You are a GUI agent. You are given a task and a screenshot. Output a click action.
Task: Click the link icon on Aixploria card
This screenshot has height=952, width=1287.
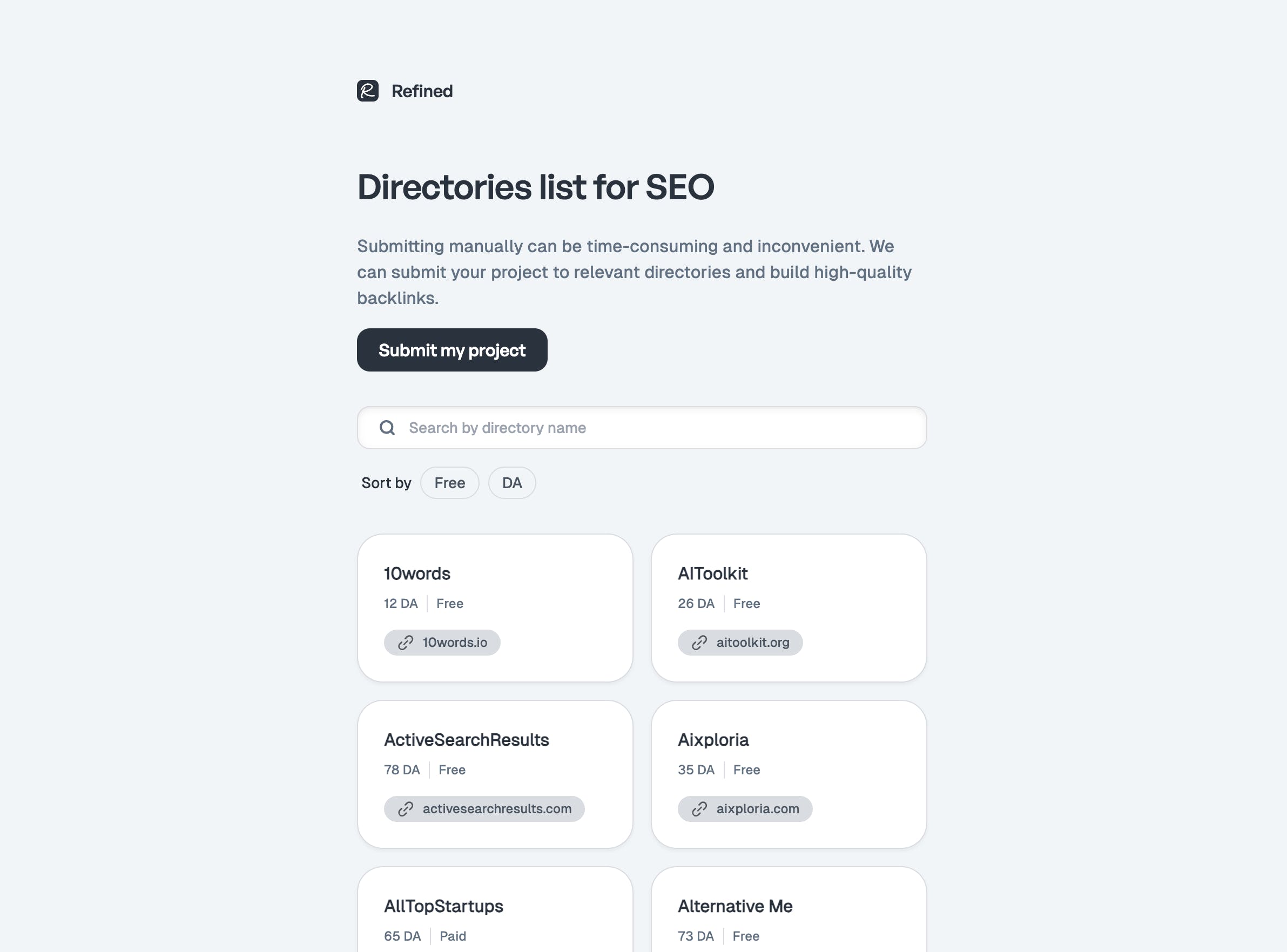coord(700,808)
